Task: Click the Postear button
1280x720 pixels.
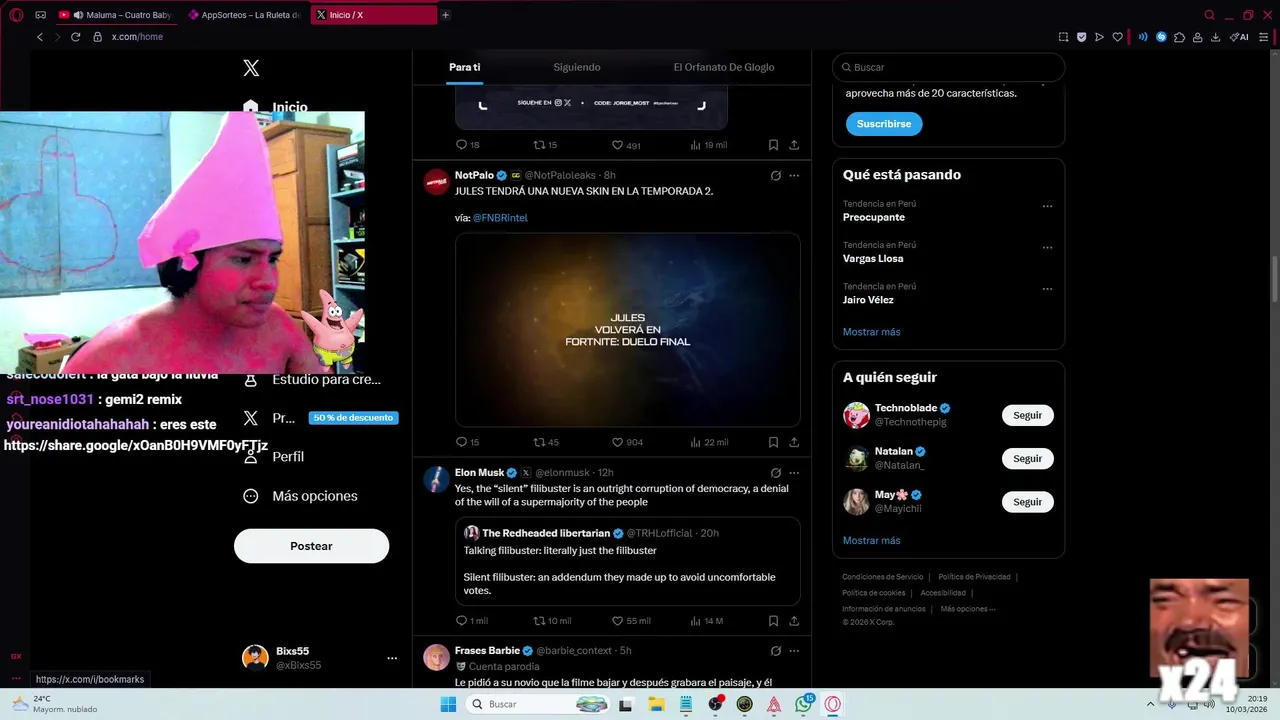Action: 311,546
